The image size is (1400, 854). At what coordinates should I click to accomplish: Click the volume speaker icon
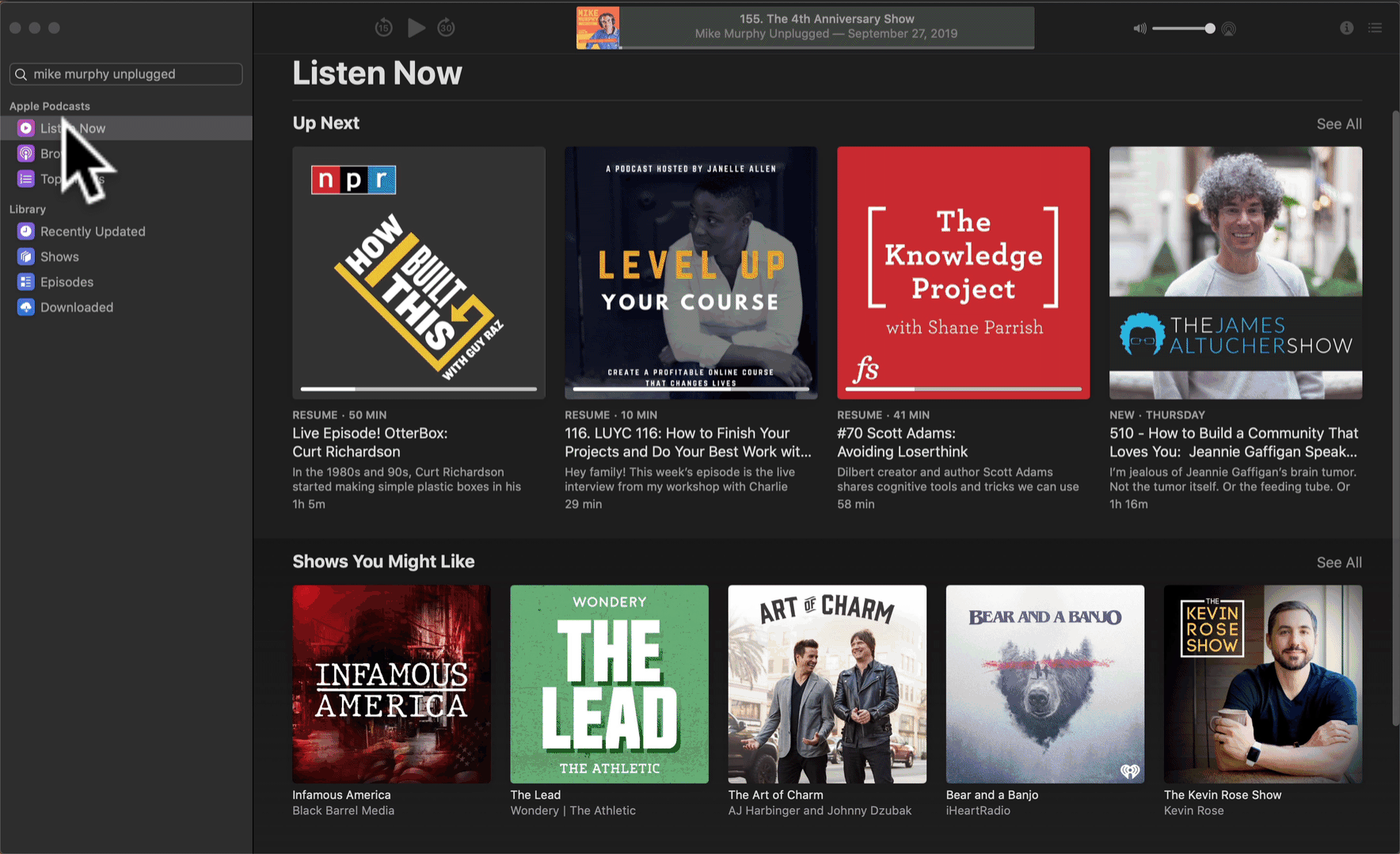[x=1139, y=29]
